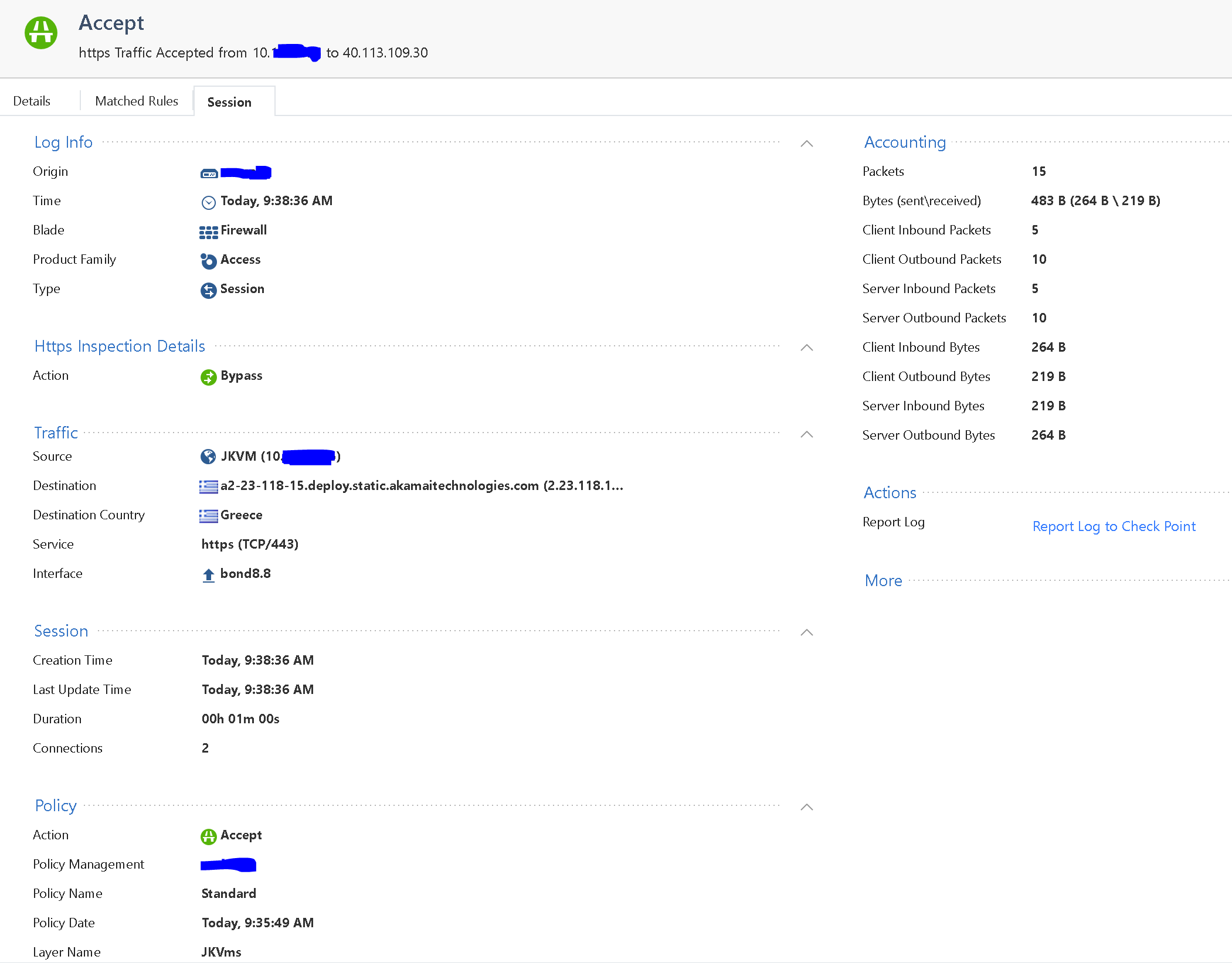Viewport: 1232px width, 963px height.
Task: Click the clock icon beside Time
Action: pyautogui.click(x=208, y=202)
